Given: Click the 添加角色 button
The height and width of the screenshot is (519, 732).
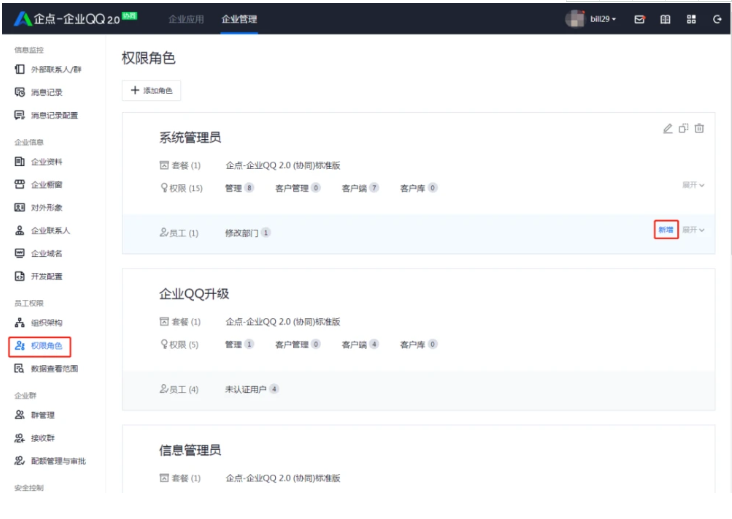Looking at the screenshot, I should [151, 91].
